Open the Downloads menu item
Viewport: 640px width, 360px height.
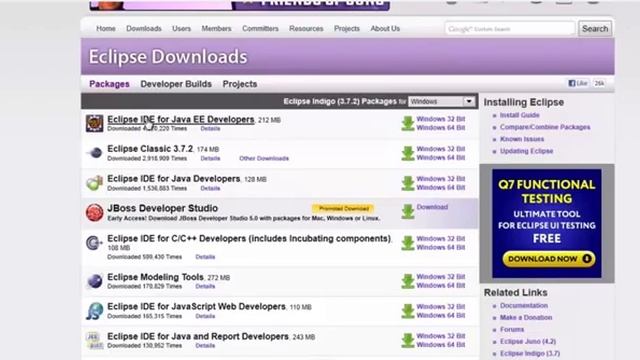point(144,29)
